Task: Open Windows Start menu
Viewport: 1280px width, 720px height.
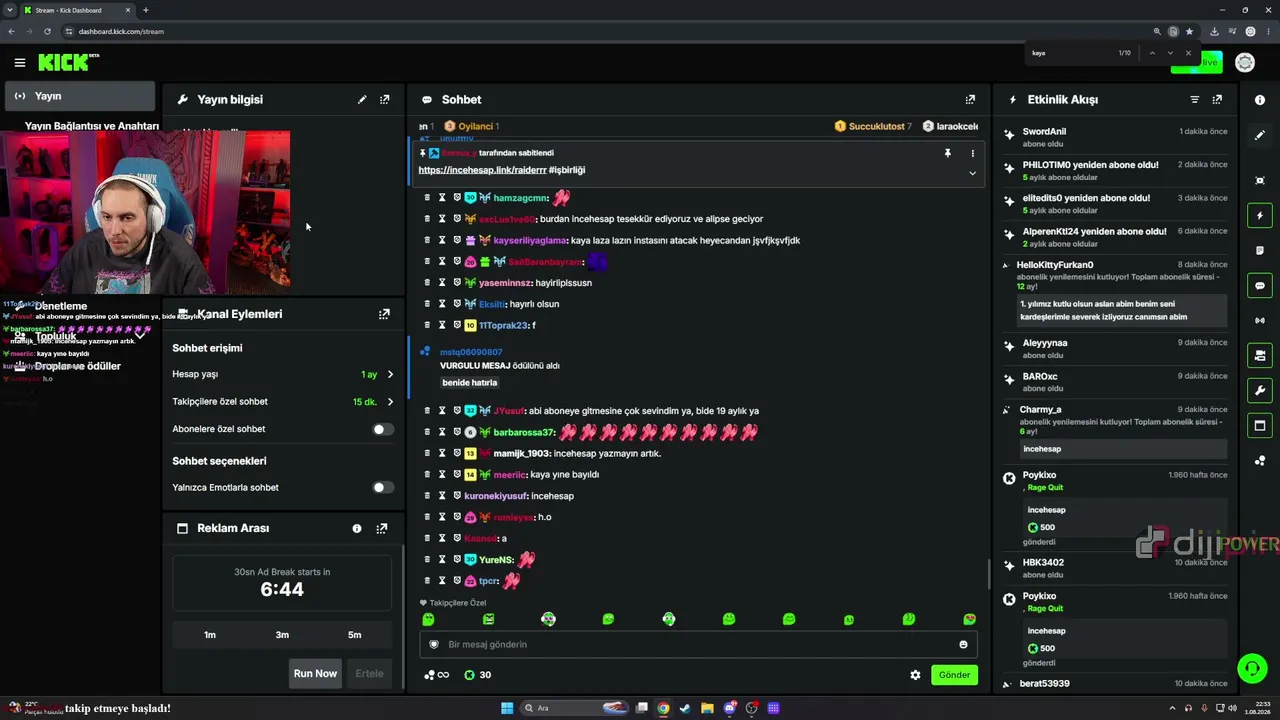Action: coord(507,708)
